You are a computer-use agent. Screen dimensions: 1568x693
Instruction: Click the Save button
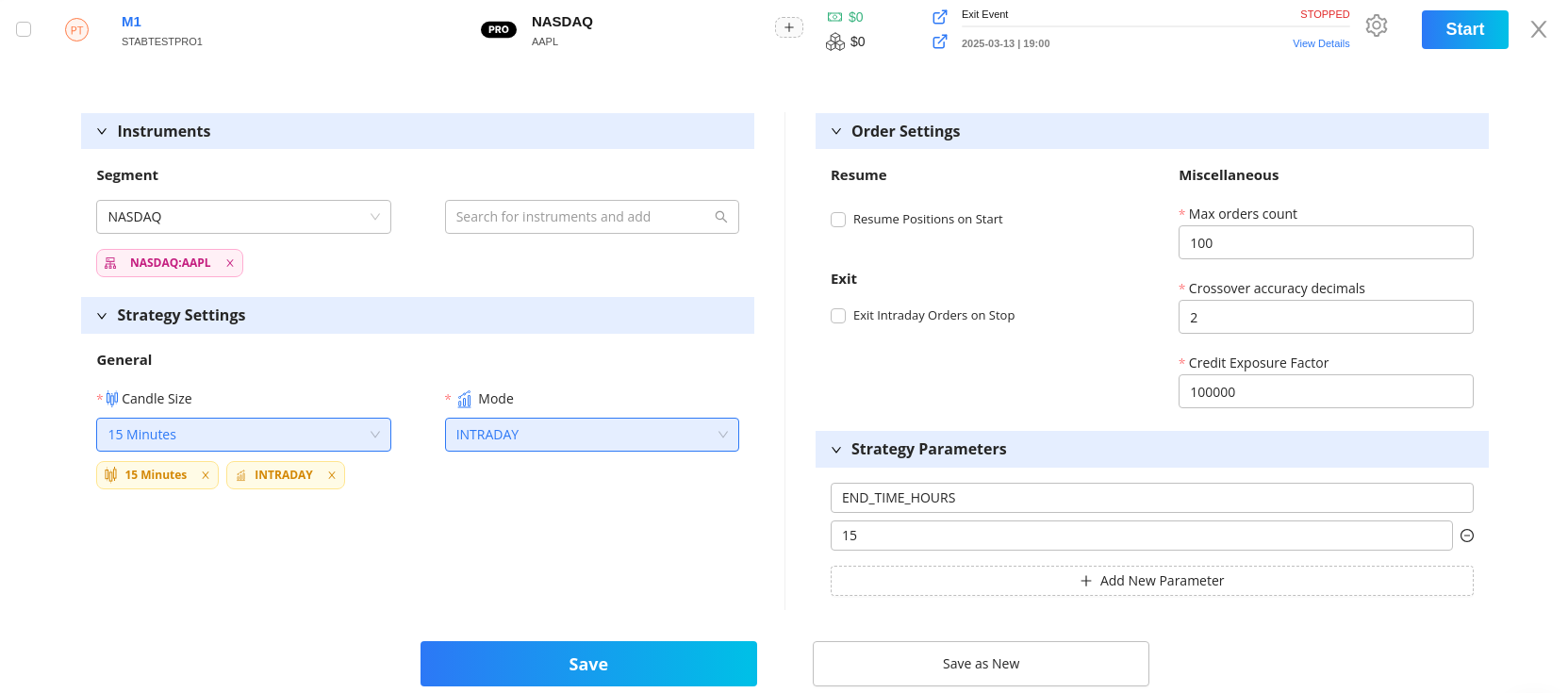tap(588, 664)
